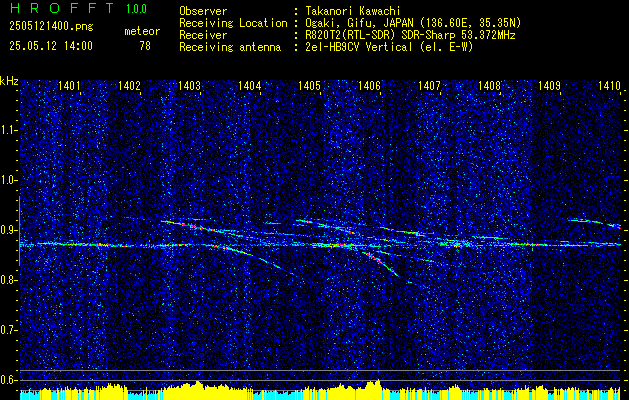Click the kHz axis unit label

9,81
